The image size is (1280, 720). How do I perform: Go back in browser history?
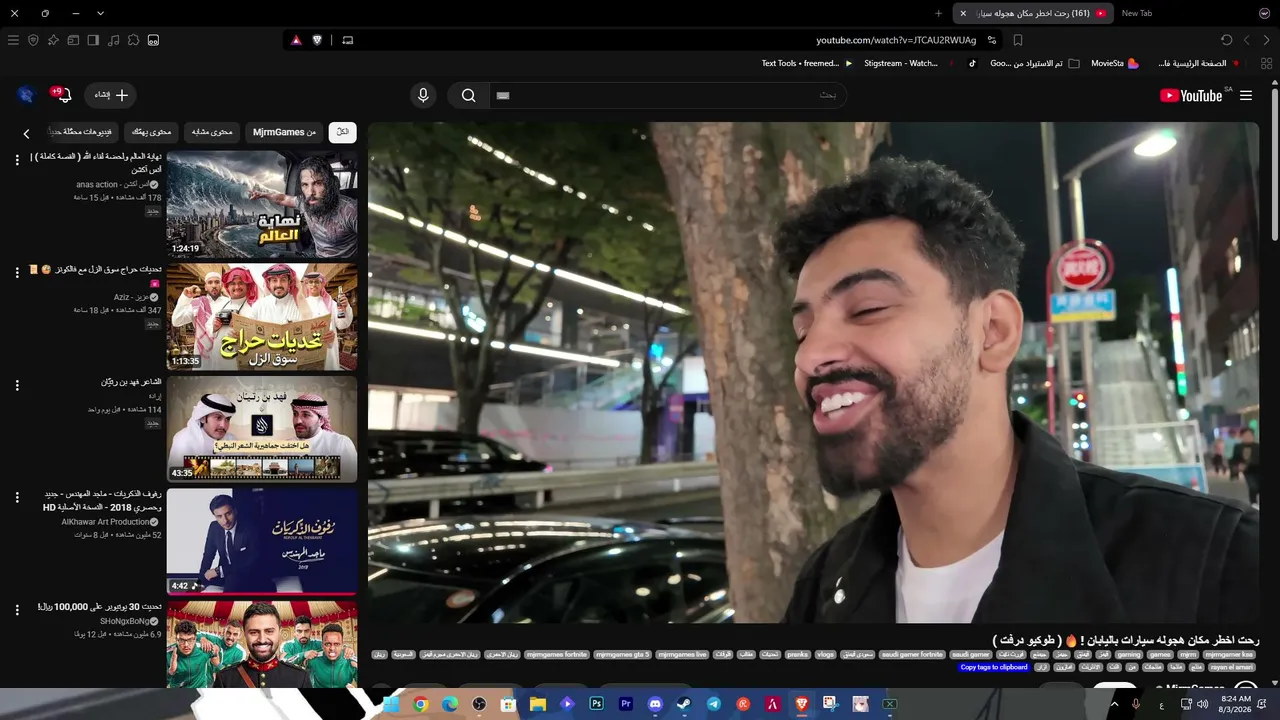click(1267, 40)
